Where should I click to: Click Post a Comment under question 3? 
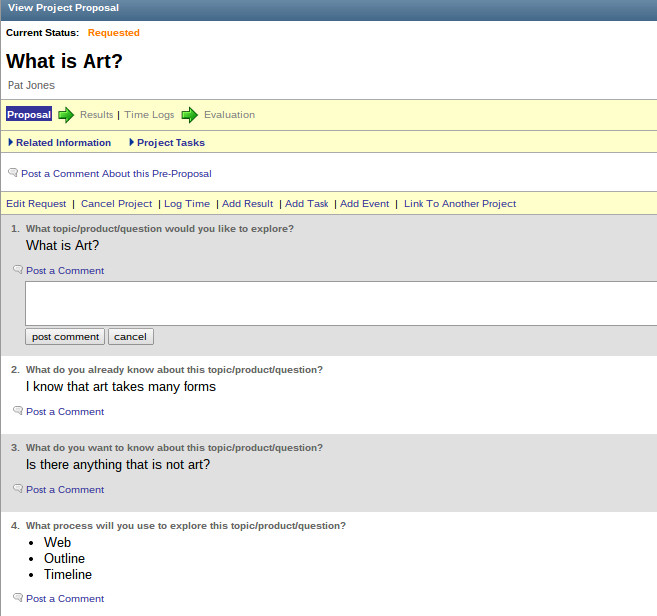click(x=65, y=490)
